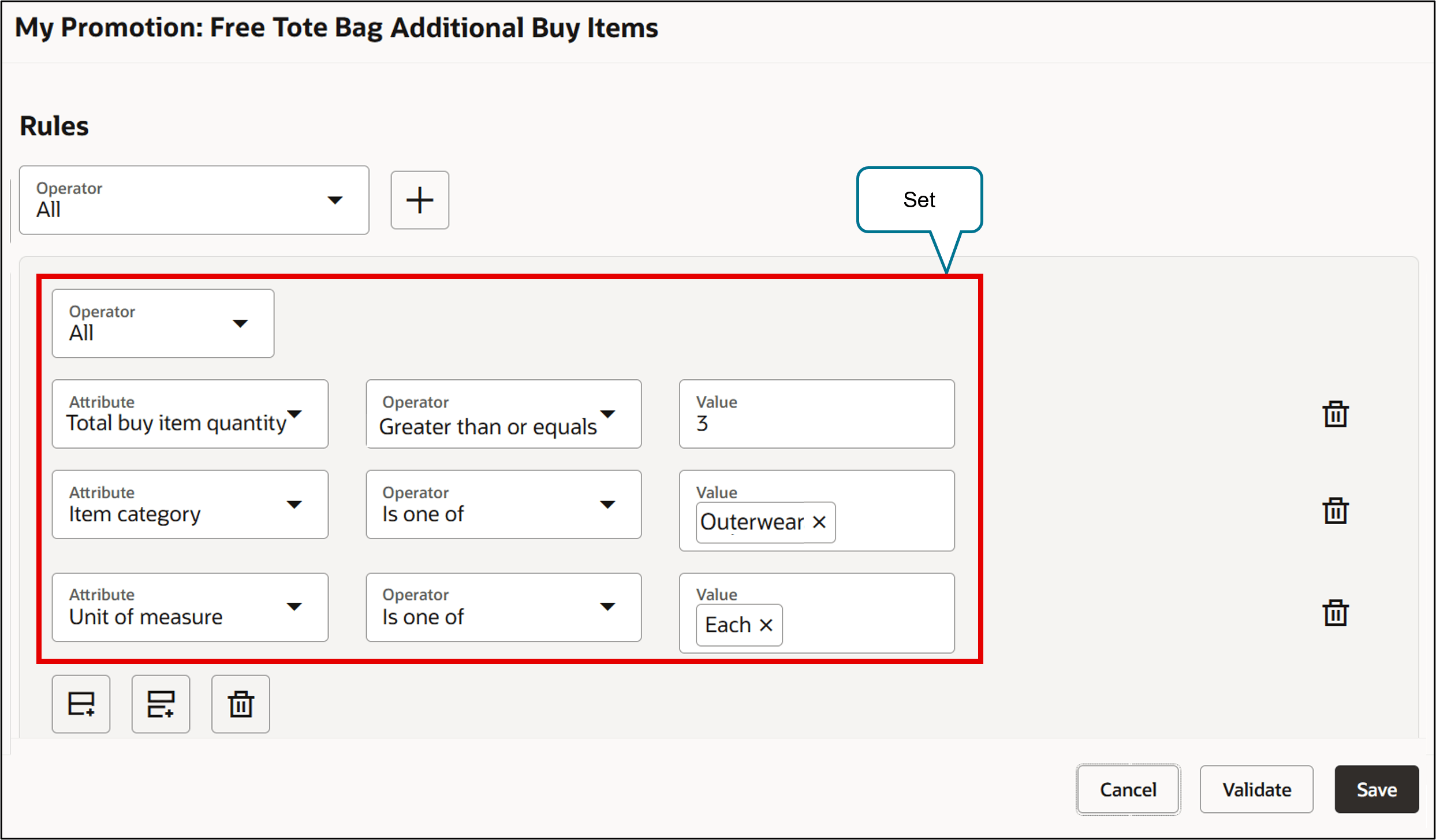Click the add set group icon
Viewport: 1436px width, 840px height.
pos(161,704)
